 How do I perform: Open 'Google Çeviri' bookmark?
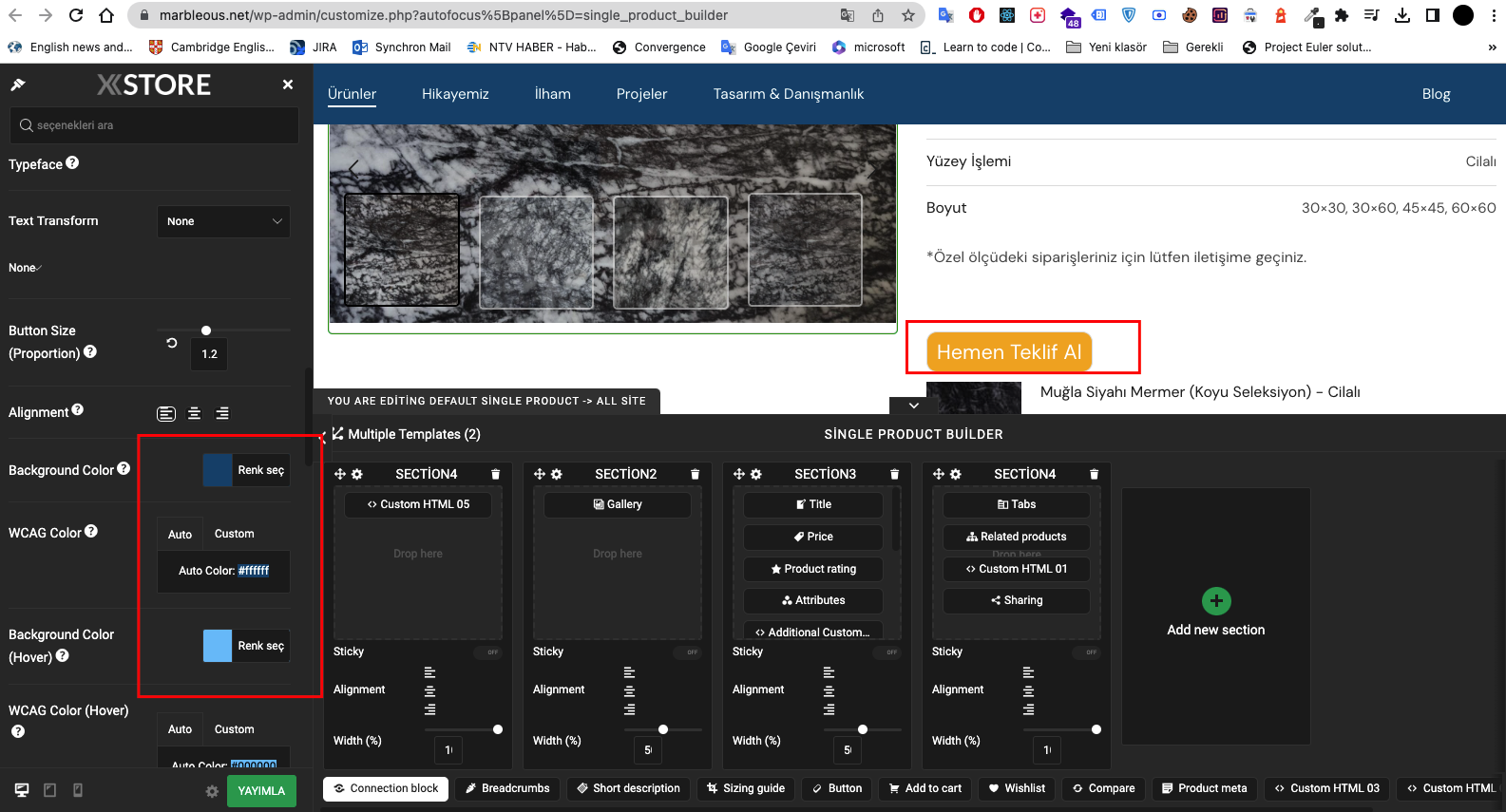(769, 47)
